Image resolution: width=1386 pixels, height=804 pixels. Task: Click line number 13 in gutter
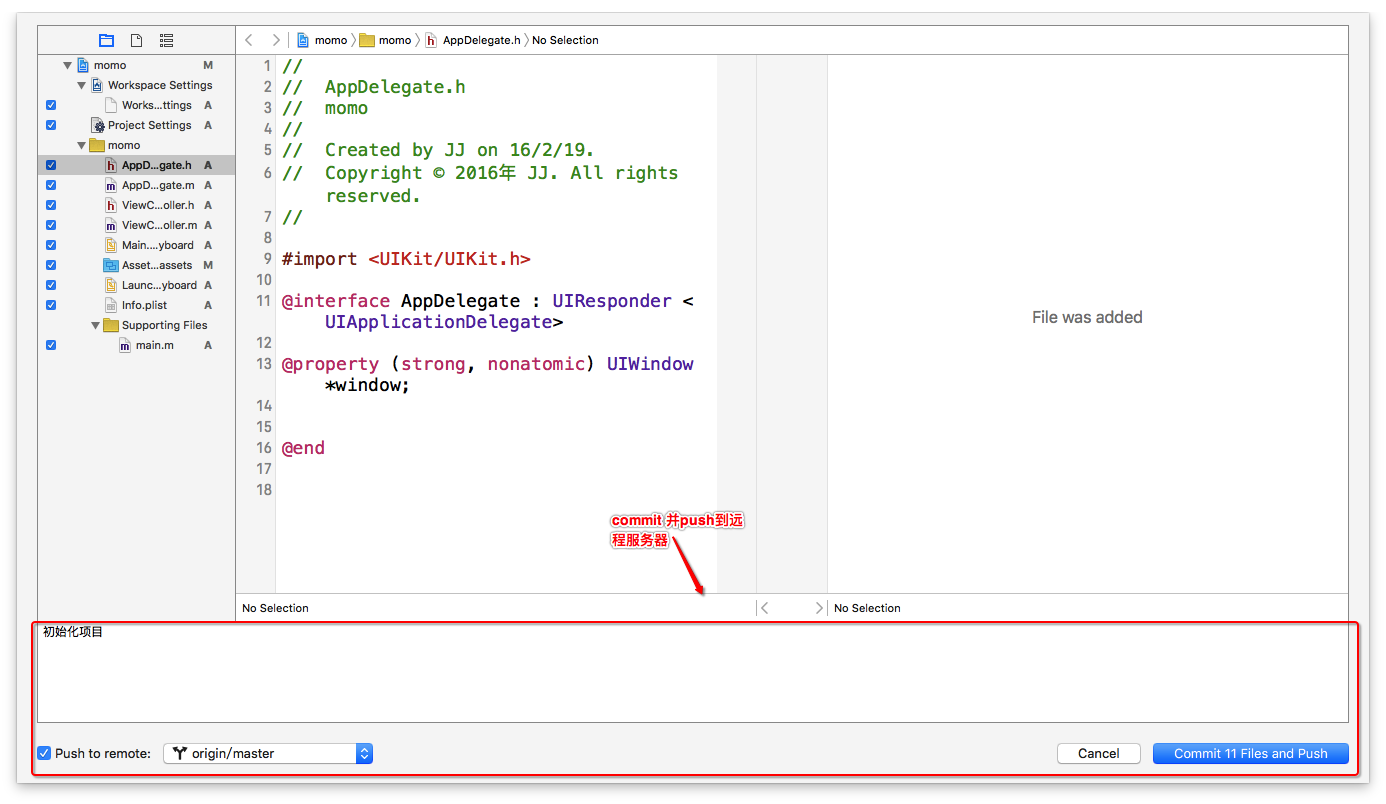point(264,364)
